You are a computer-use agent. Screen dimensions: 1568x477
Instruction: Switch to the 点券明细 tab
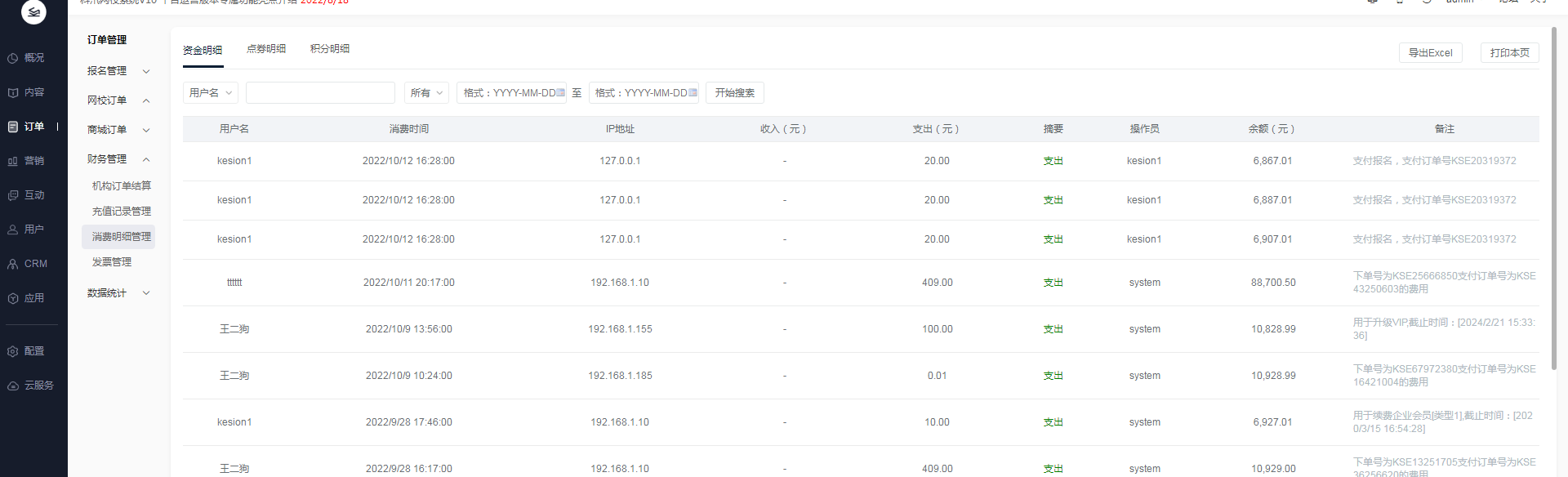[x=266, y=49]
